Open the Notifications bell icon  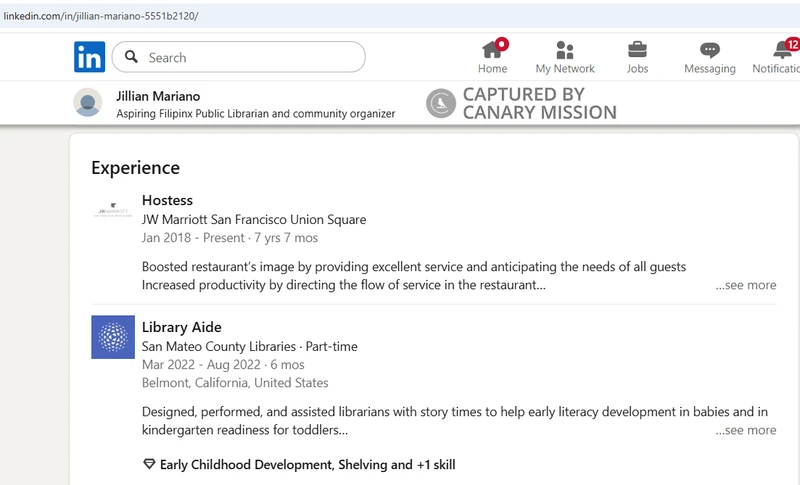coord(783,50)
